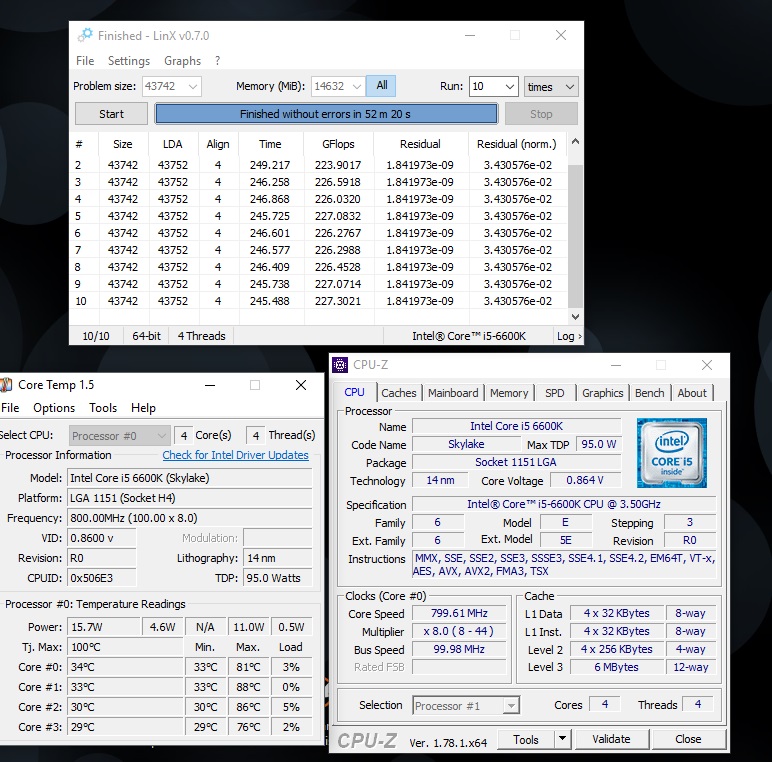Close the LinX window

[561, 35]
